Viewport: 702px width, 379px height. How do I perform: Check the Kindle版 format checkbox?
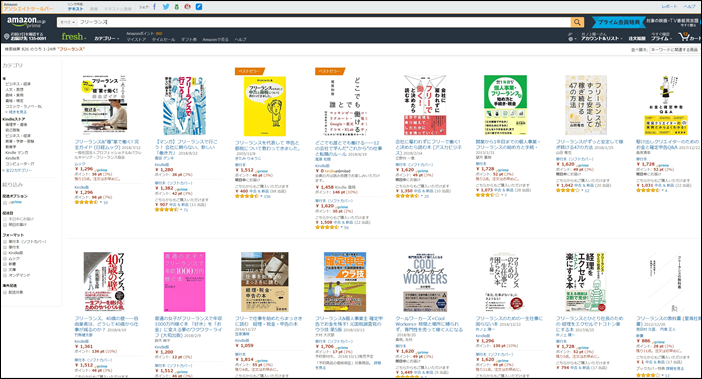(5, 253)
